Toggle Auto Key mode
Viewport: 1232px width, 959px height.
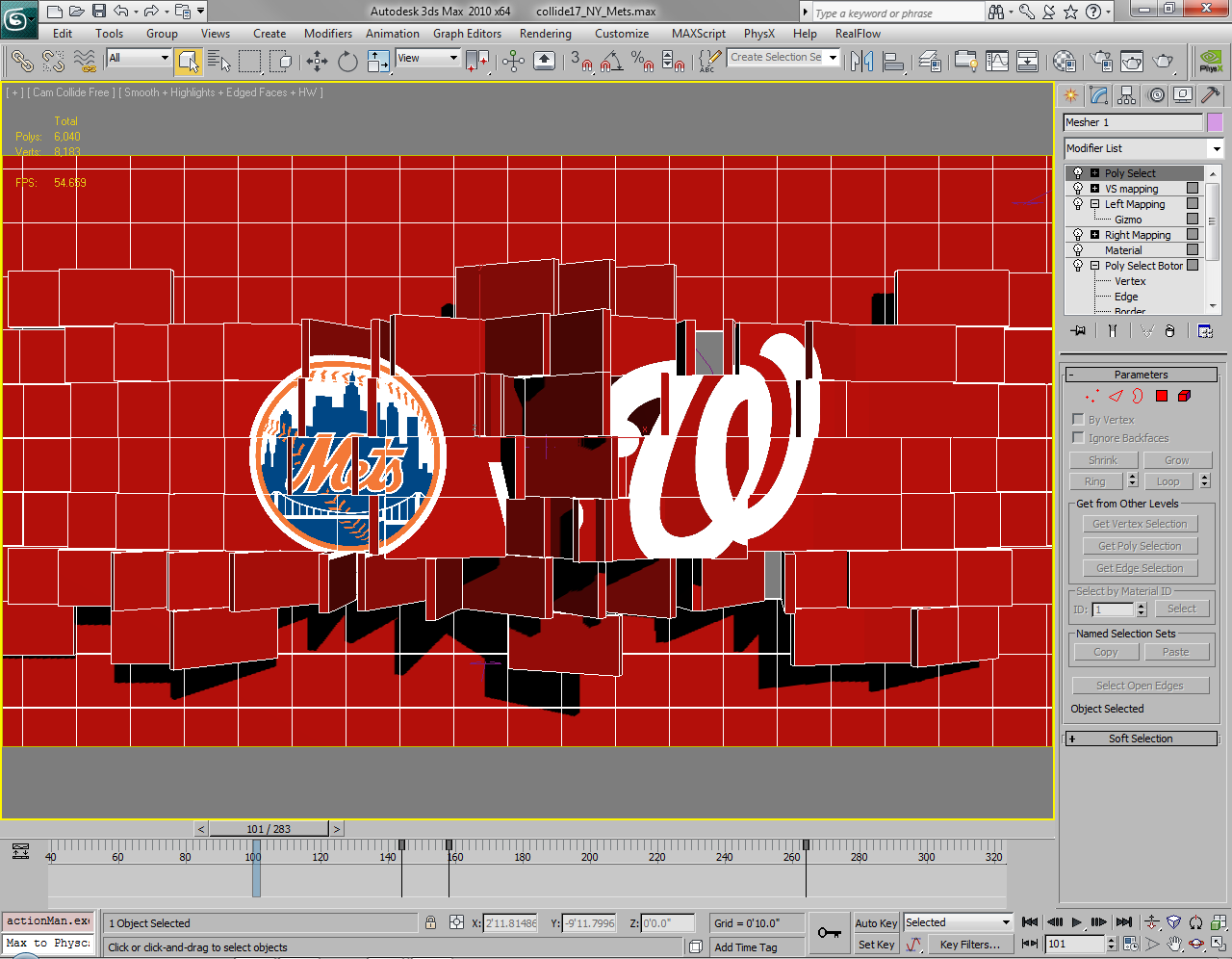pyautogui.click(x=876, y=922)
